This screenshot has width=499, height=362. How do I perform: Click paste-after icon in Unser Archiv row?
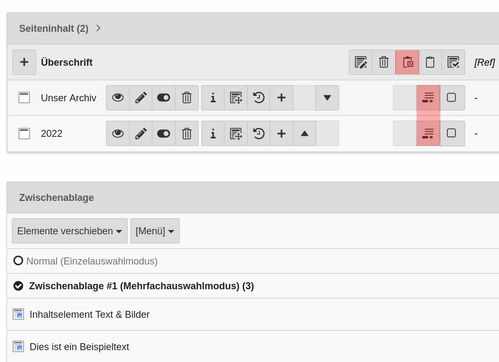428,98
